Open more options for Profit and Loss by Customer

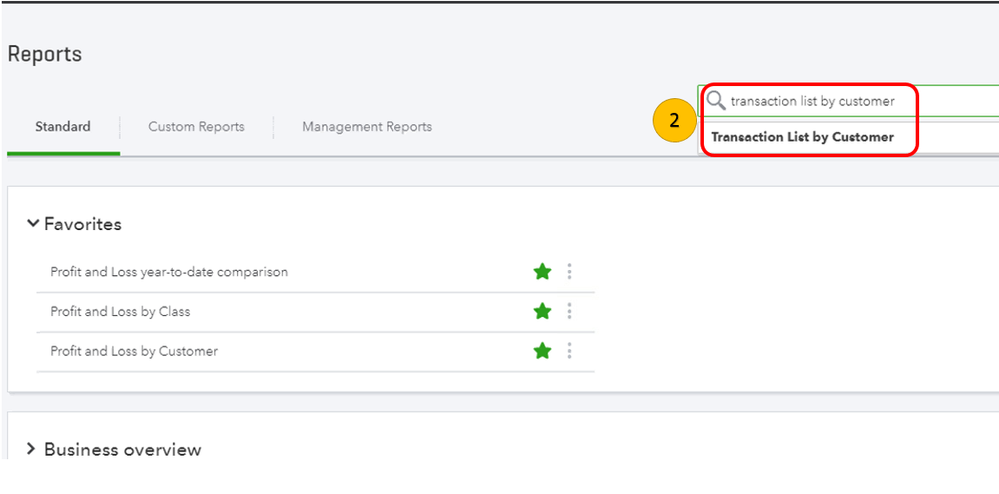coord(569,351)
